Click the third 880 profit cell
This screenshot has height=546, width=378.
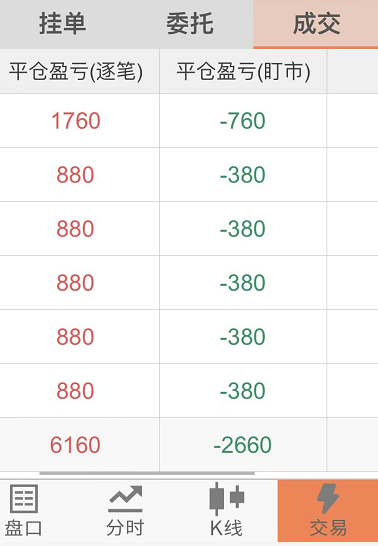coord(76,282)
